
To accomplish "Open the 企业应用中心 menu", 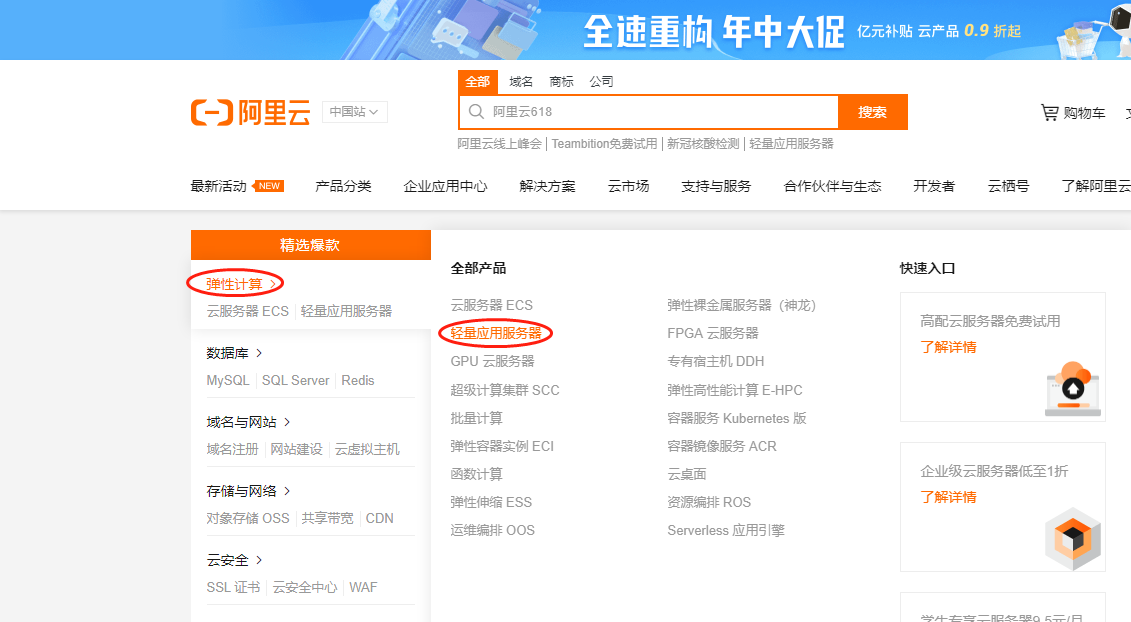I will click(x=446, y=186).
